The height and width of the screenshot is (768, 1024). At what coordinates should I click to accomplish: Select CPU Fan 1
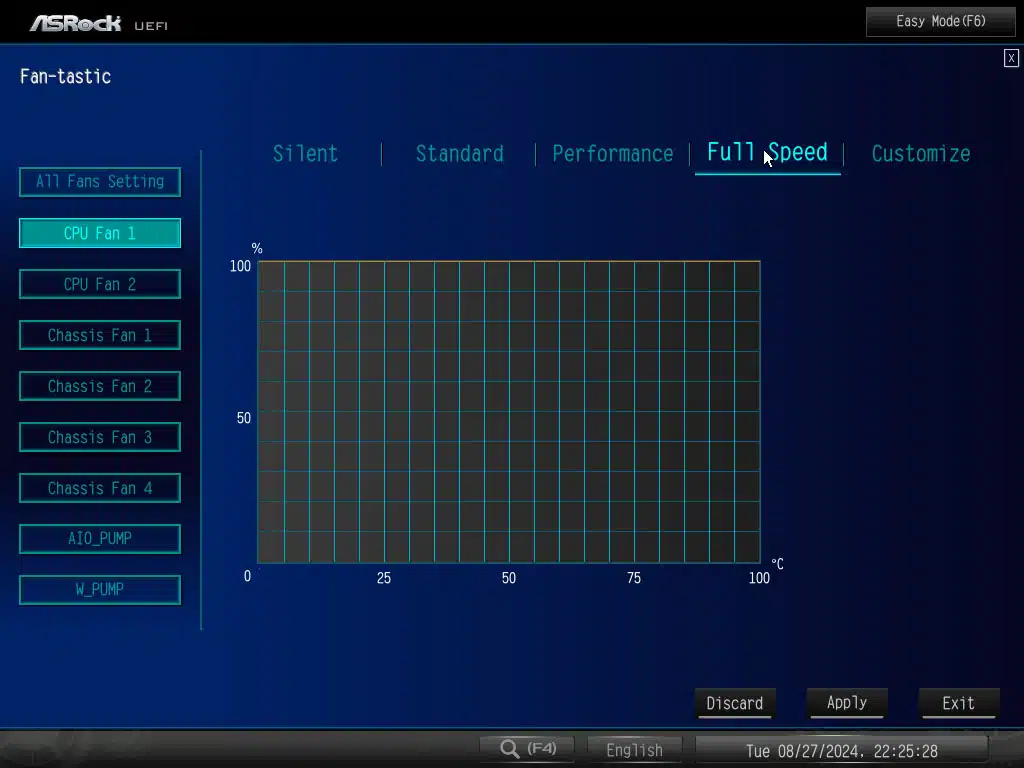[100, 233]
